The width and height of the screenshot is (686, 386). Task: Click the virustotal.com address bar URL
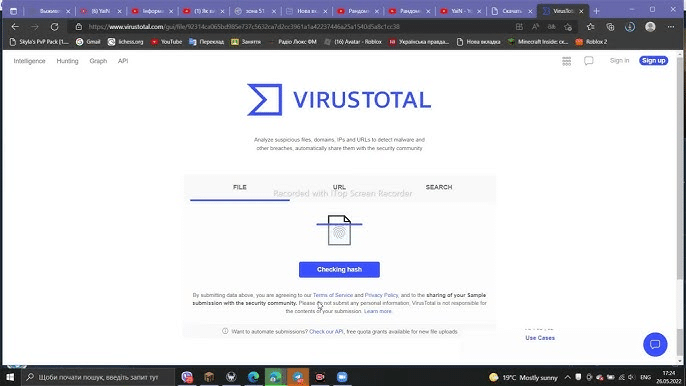click(x=244, y=27)
